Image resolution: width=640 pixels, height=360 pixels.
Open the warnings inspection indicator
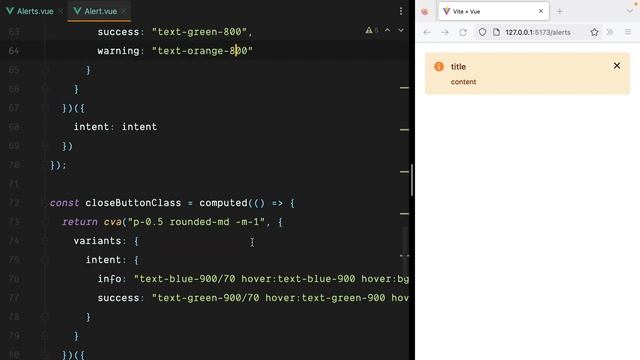tap(371, 30)
